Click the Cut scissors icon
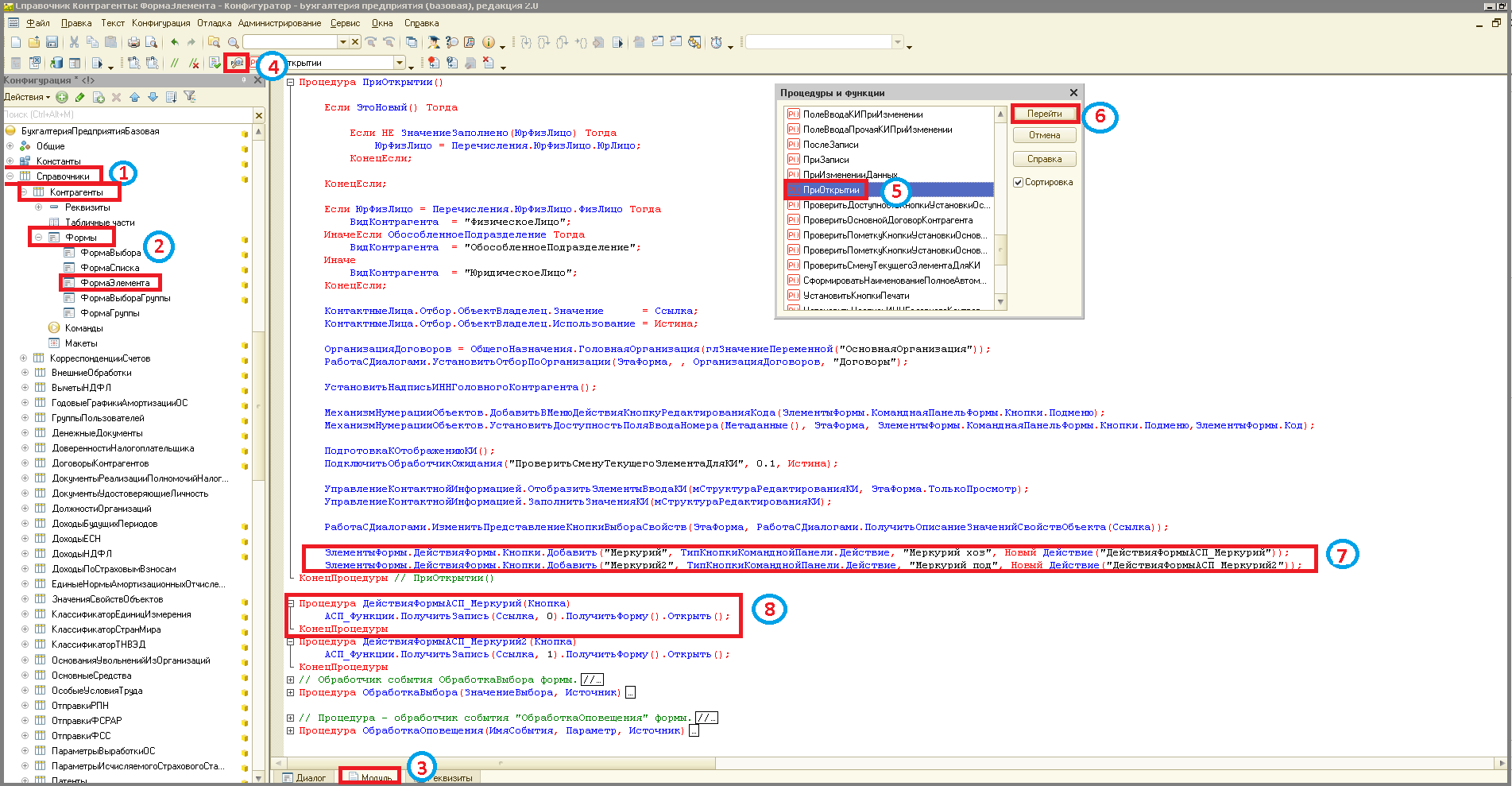 pos(74,42)
